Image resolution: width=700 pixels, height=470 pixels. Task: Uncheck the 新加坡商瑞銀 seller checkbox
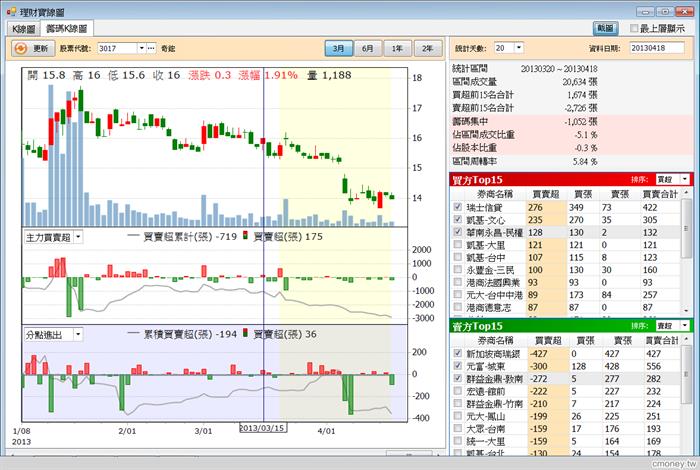click(x=458, y=353)
